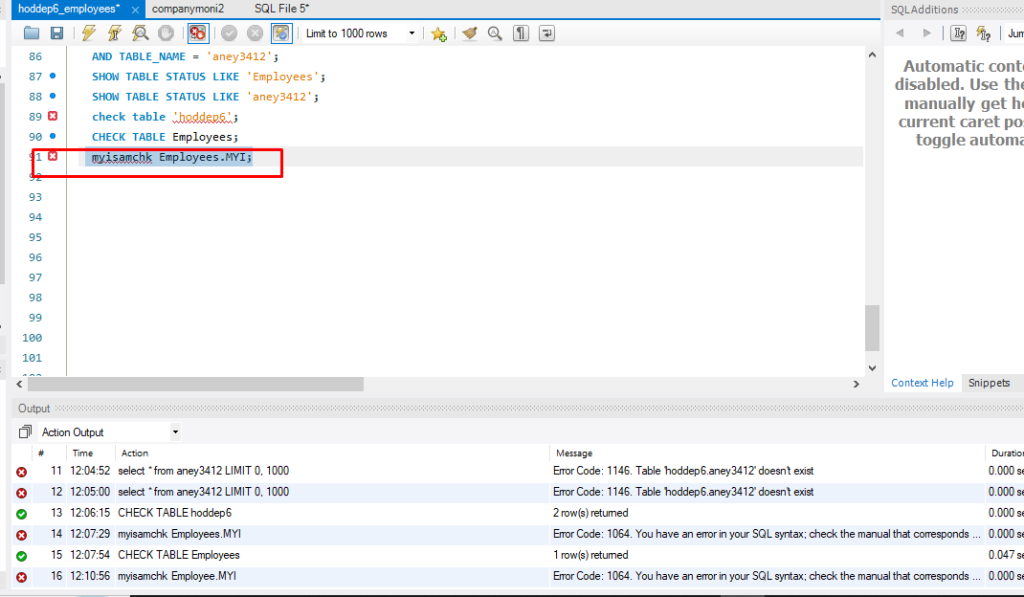Click the error marker beside the myisamchk line
This screenshot has height=597, width=1024.
click(x=53, y=156)
